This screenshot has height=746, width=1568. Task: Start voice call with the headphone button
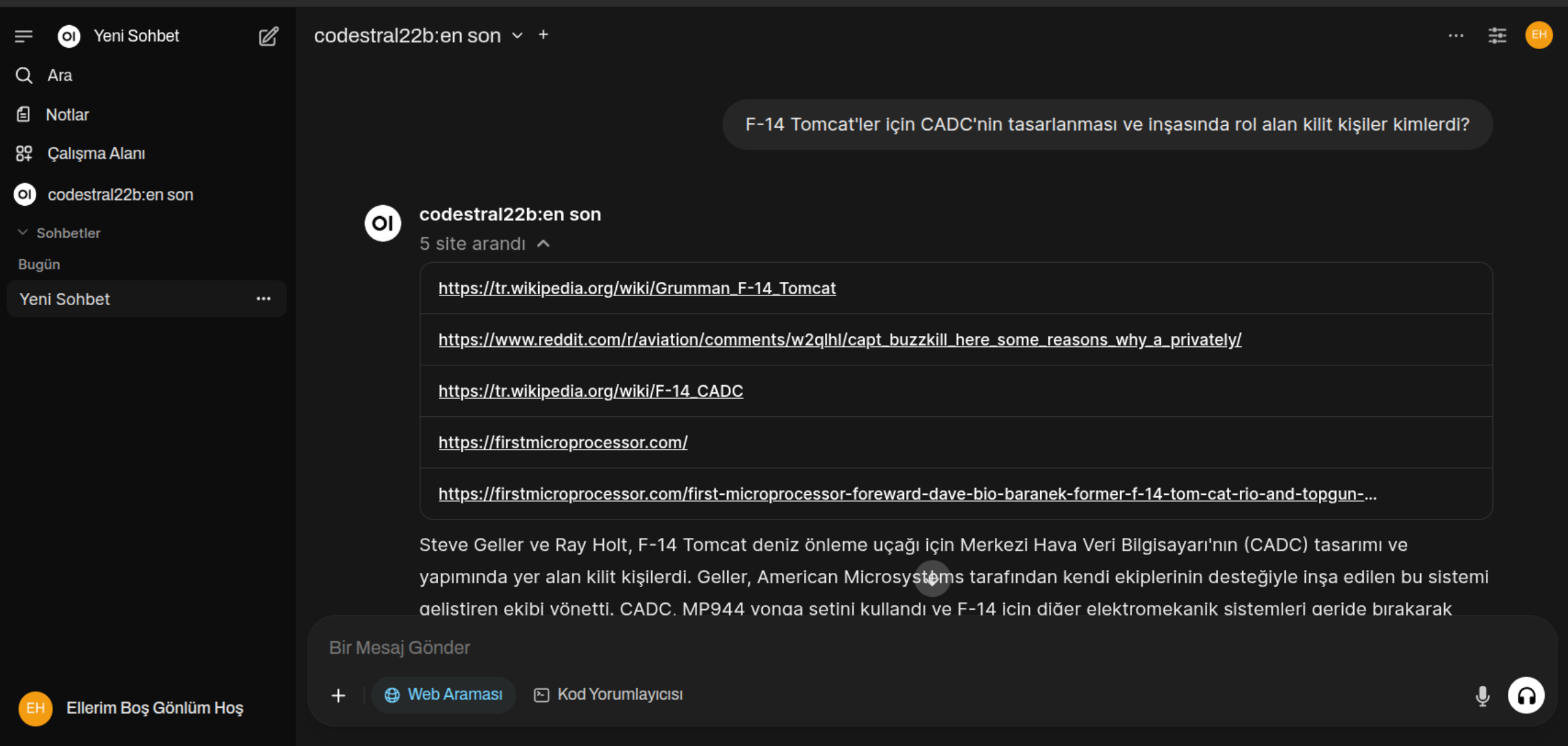pyautogui.click(x=1526, y=695)
